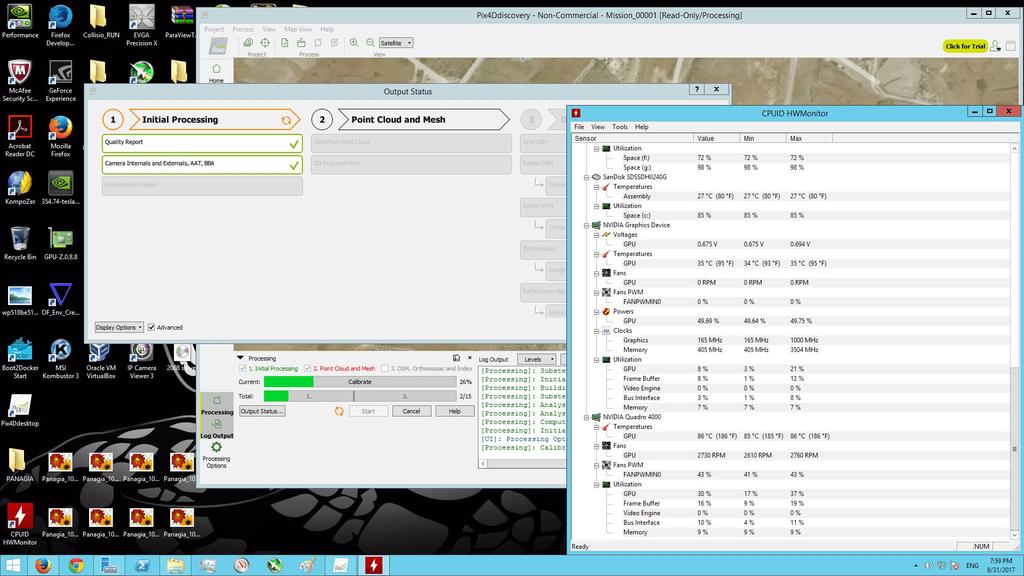Open the Help menu in HWMonitor
1024x576 pixels.
click(642, 127)
